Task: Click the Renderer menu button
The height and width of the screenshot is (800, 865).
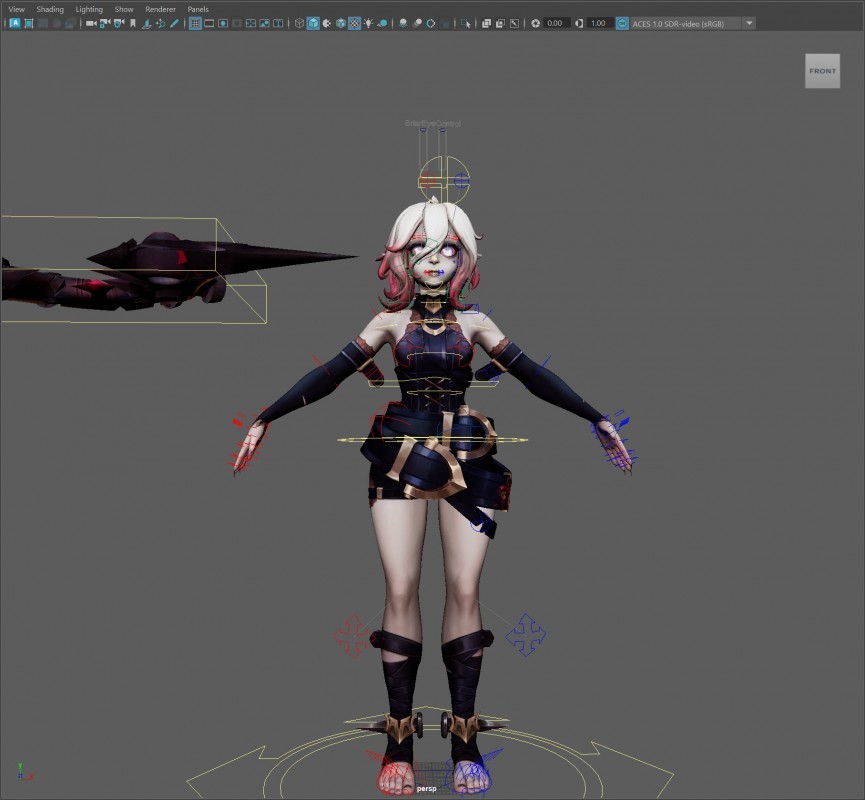Action: pyautogui.click(x=160, y=9)
